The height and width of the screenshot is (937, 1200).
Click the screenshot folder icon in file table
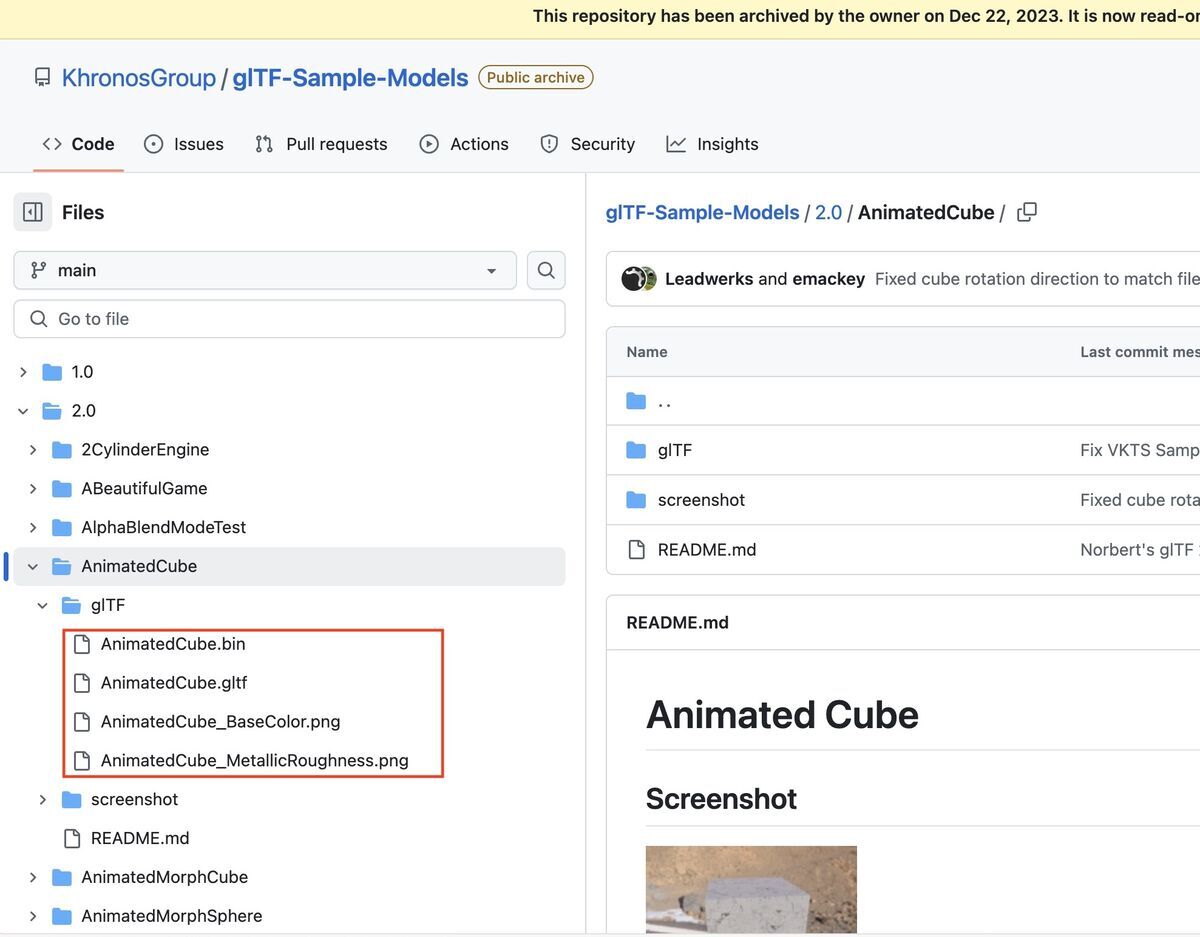tap(636, 500)
